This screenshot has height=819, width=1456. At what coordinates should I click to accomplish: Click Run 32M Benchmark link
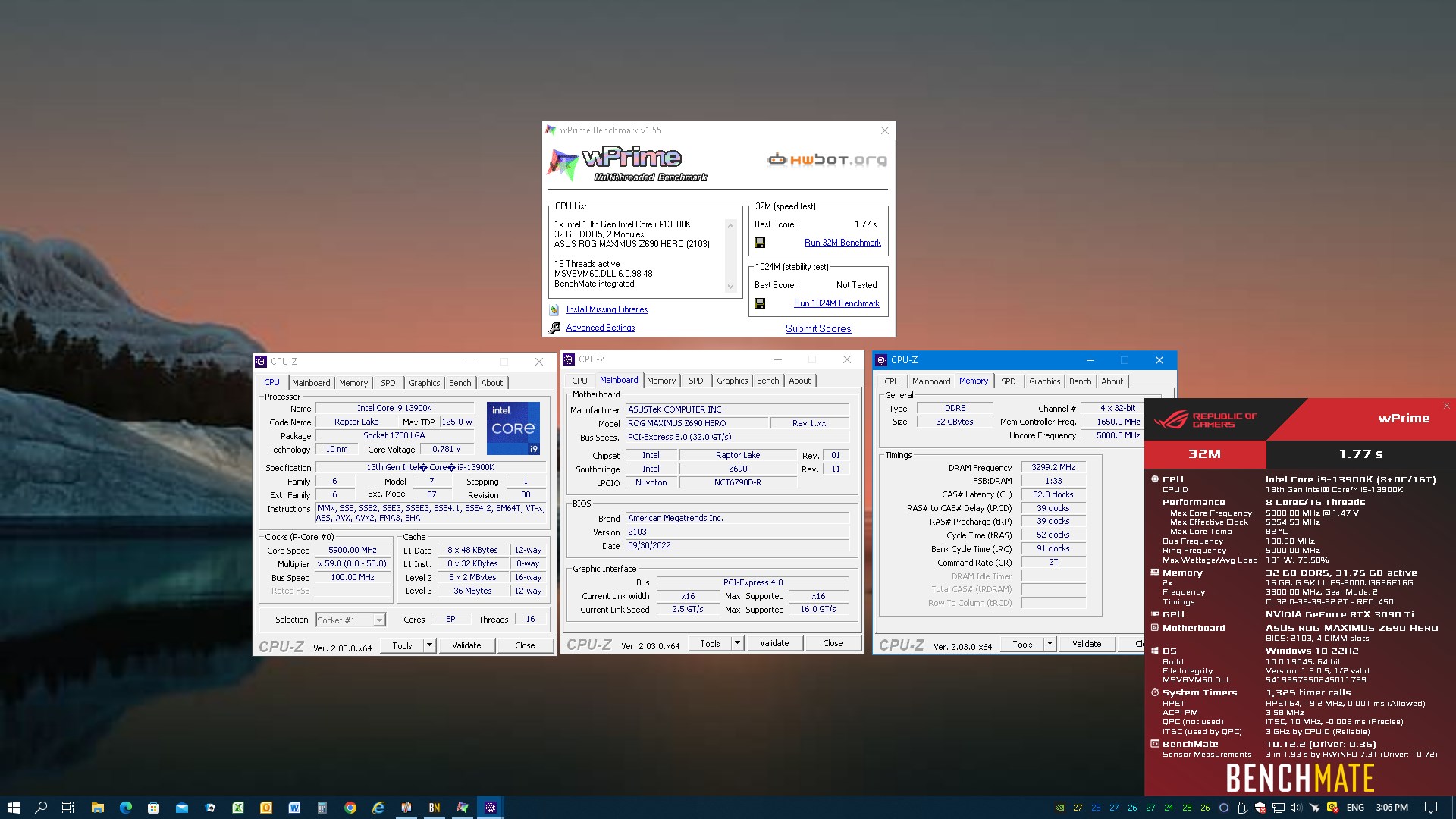pyautogui.click(x=843, y=243)
